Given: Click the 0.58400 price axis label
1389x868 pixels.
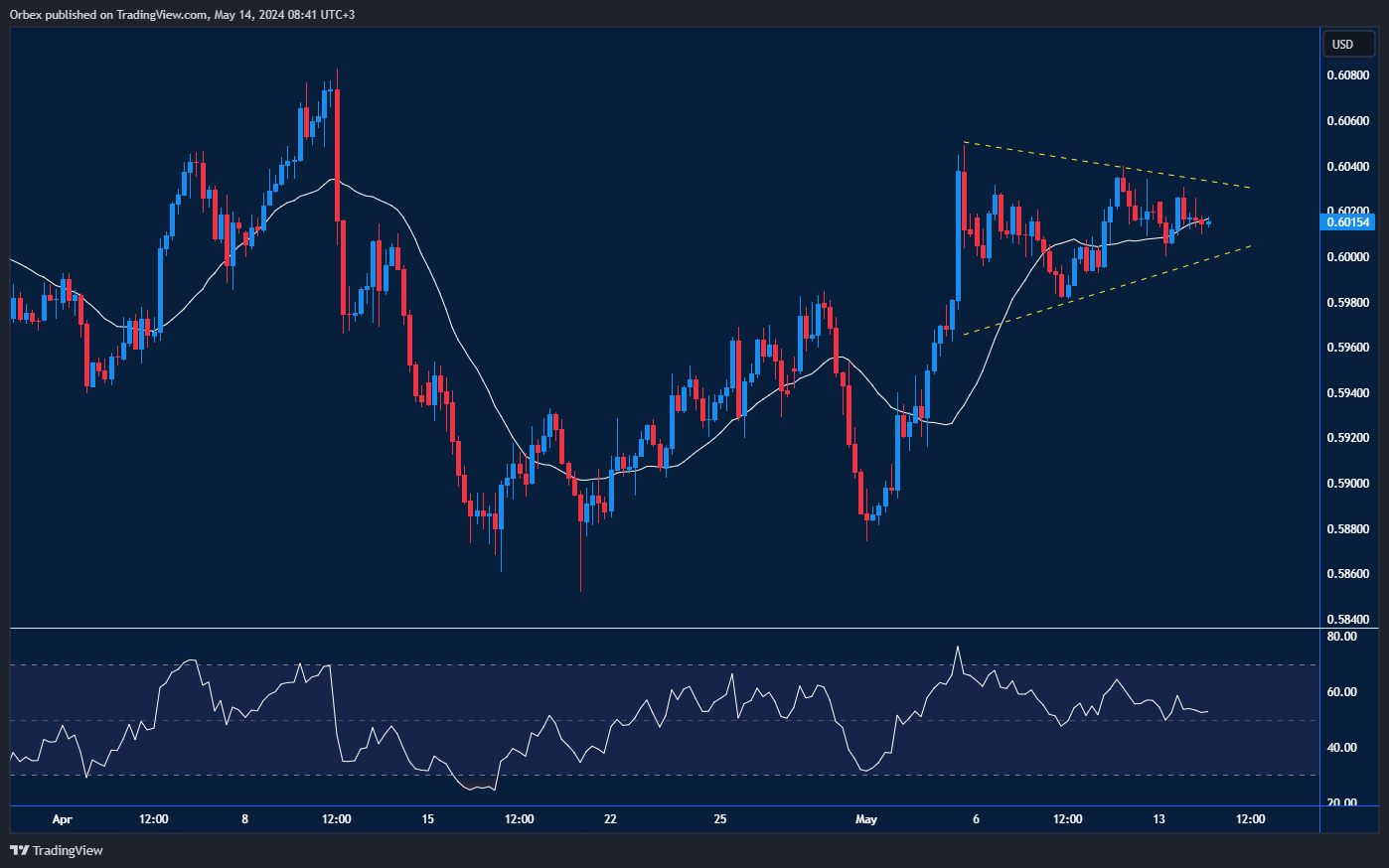Looking at the screenshot, I should click(x=1348, y=620).
